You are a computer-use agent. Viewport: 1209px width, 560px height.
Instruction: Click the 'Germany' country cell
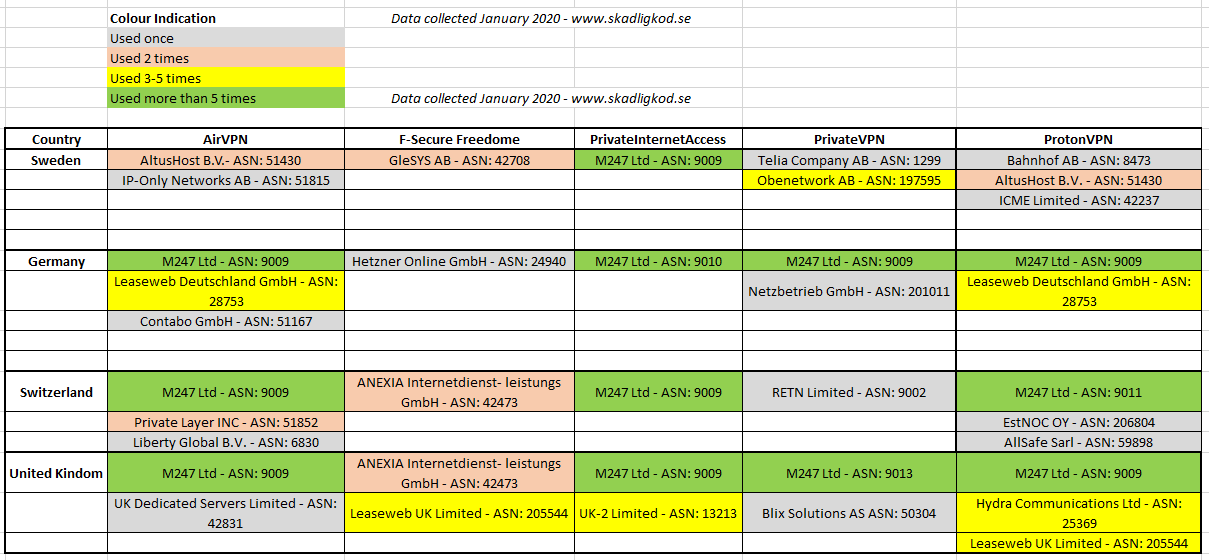point(56,261)
